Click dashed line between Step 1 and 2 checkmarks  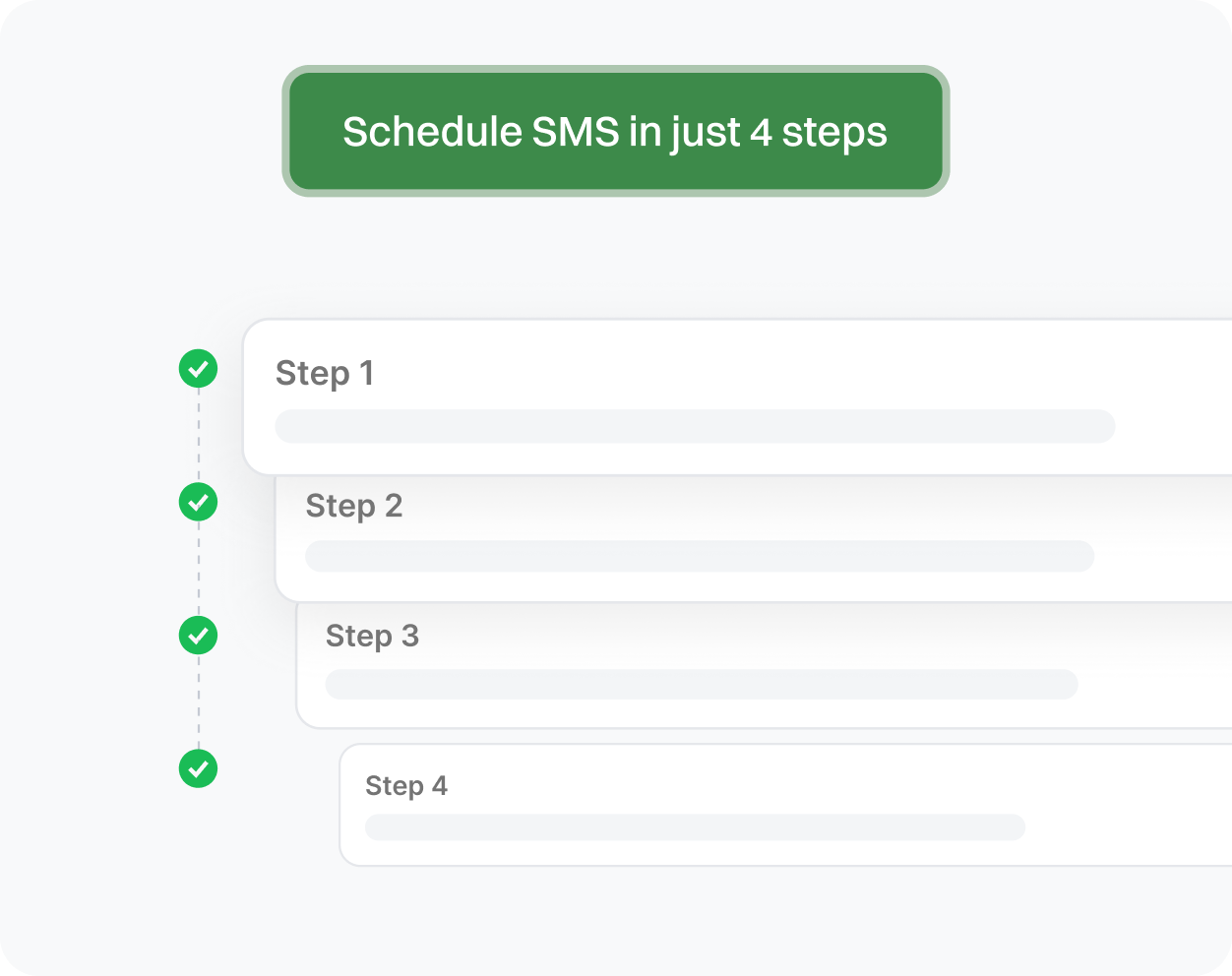(199, 435)
